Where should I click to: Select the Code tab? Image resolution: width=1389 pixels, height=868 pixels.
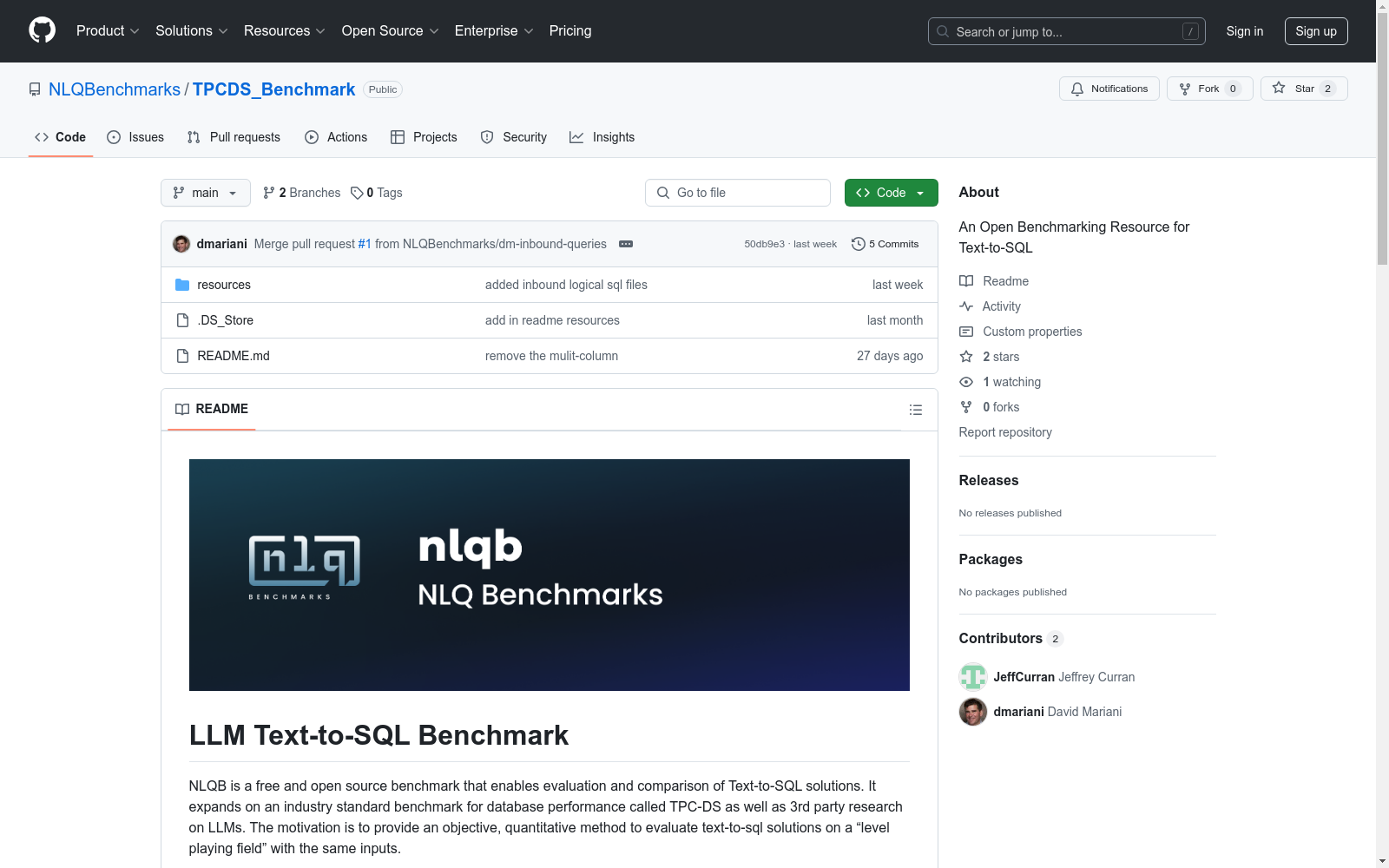pyautogui.click(x=61, y=137)
